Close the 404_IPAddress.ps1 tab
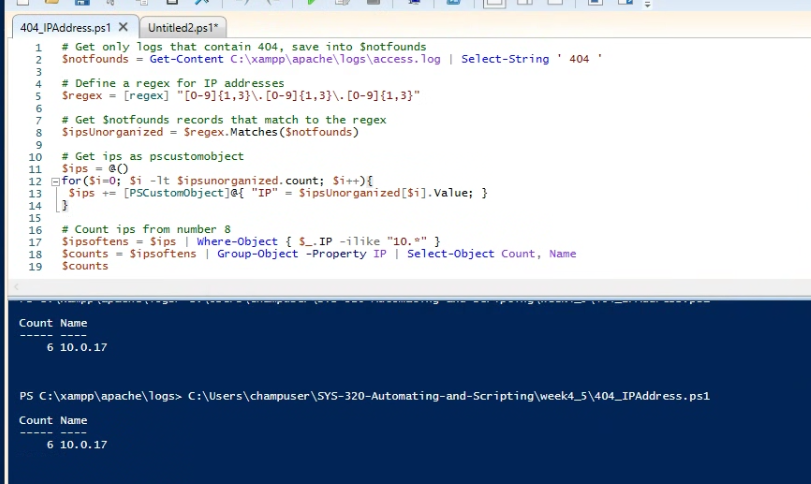This screenshot has height=484, width=811. (123, 28)
